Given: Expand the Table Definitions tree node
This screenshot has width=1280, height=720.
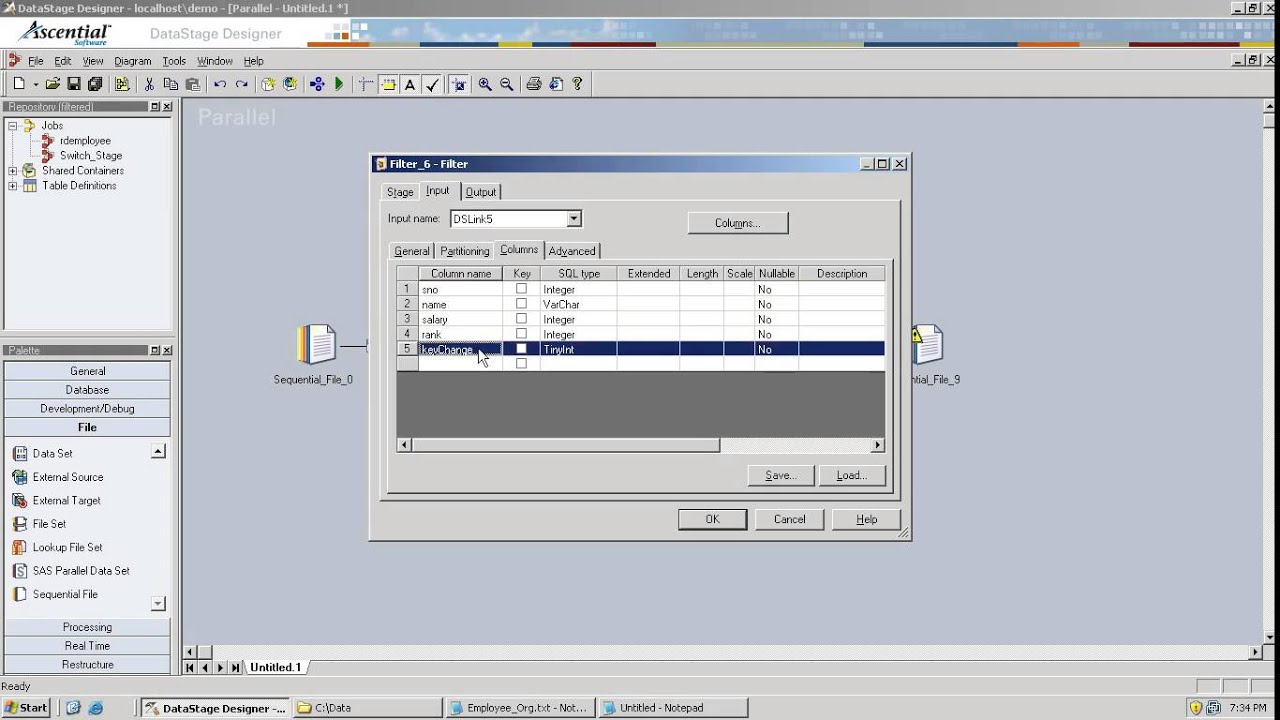Looking at the screenshot, I should click(x=13, y=186).
